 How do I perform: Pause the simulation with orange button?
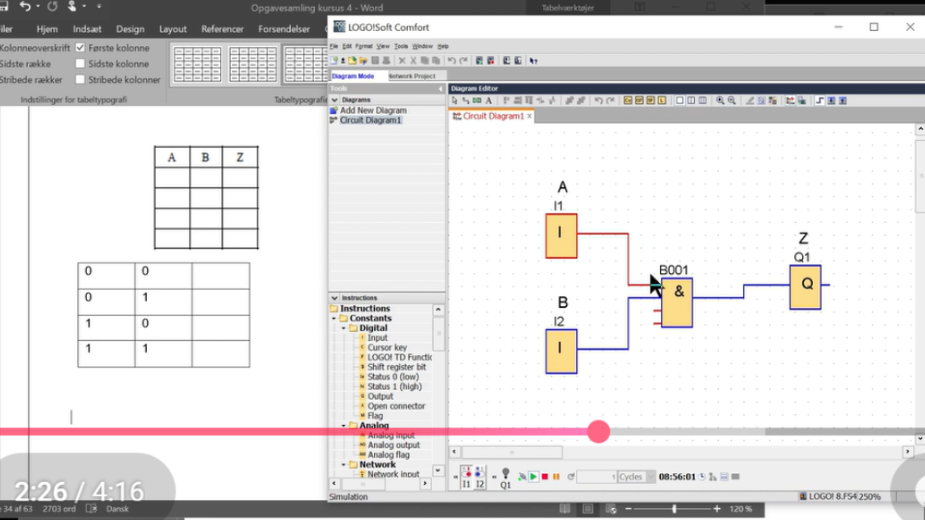pyautogui.click(x=556, y=476)
